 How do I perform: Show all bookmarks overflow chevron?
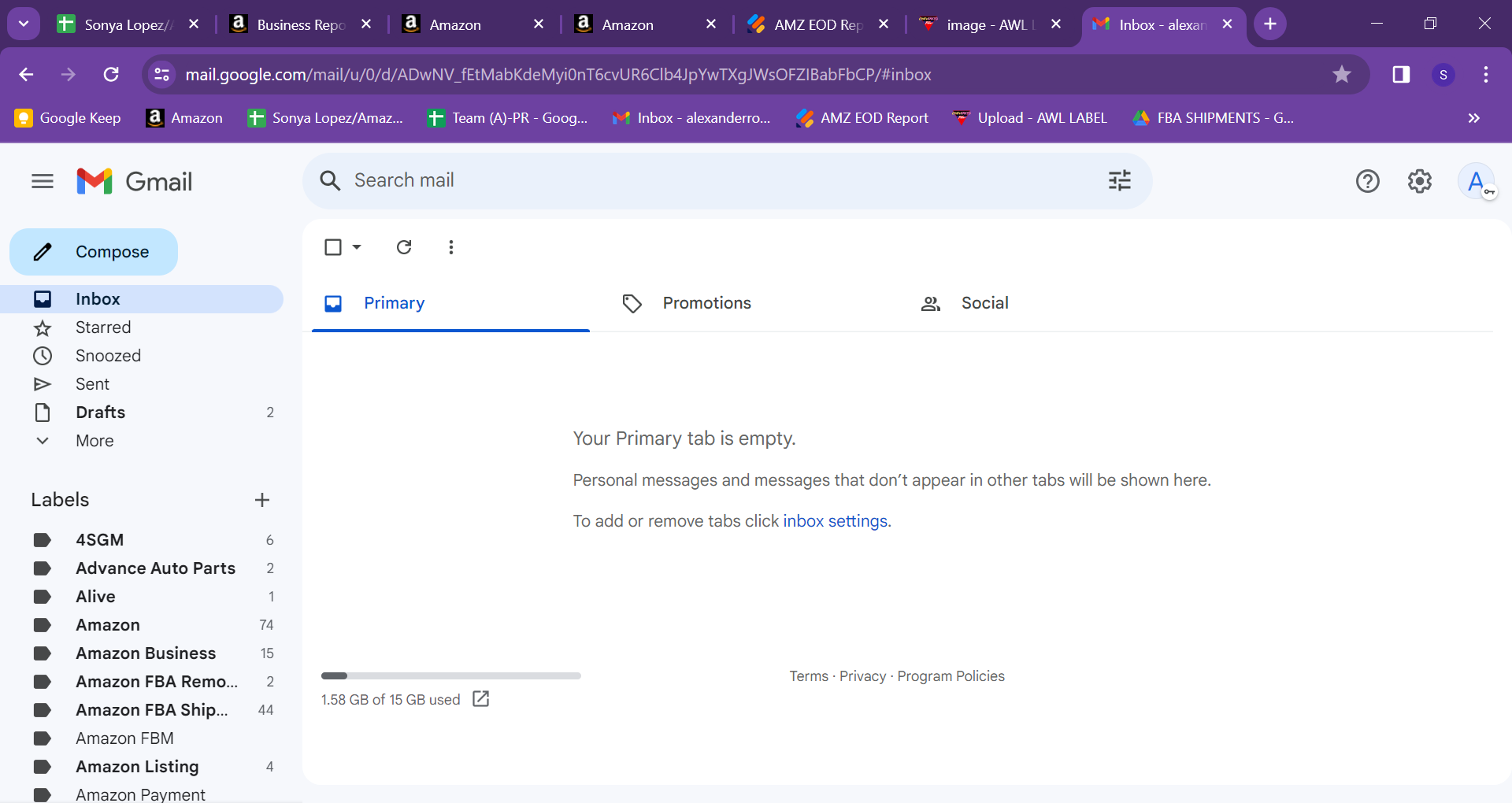pyautogui.click(x=1474, y=118)
